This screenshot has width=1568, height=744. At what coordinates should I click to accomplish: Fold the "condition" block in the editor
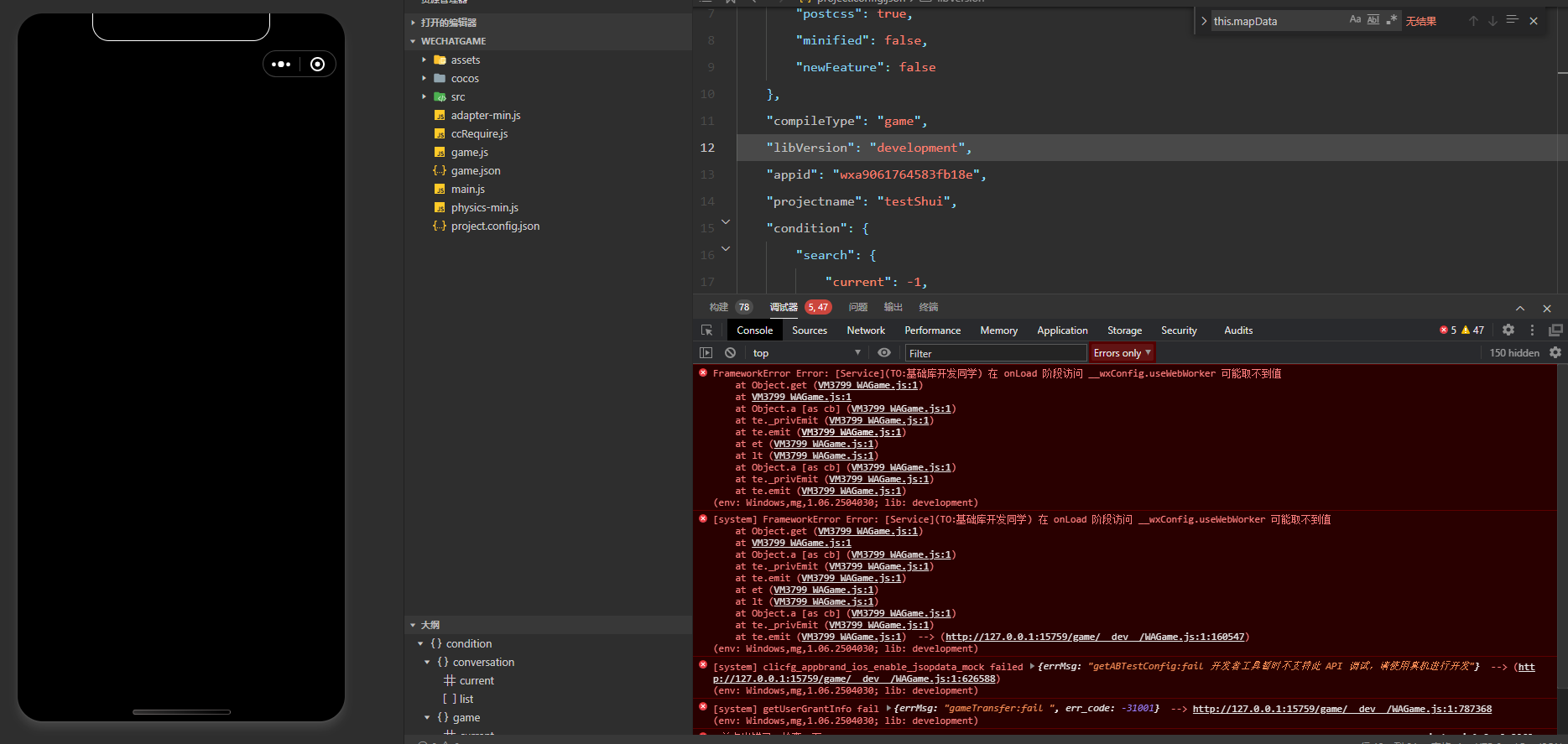[726, 222]
